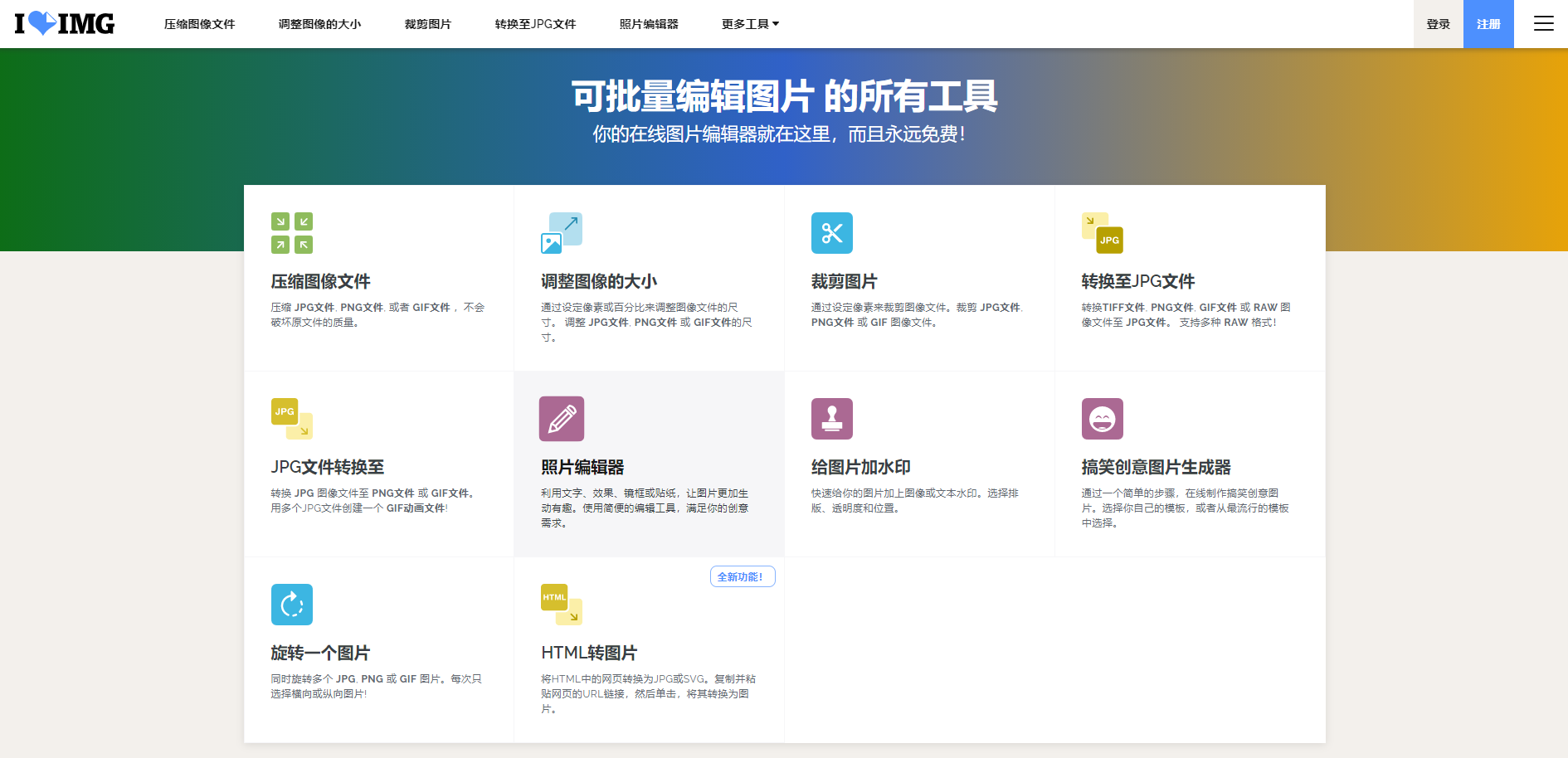
Task: Select the watermark stamp icon
Action: click(x=832, y=419)
